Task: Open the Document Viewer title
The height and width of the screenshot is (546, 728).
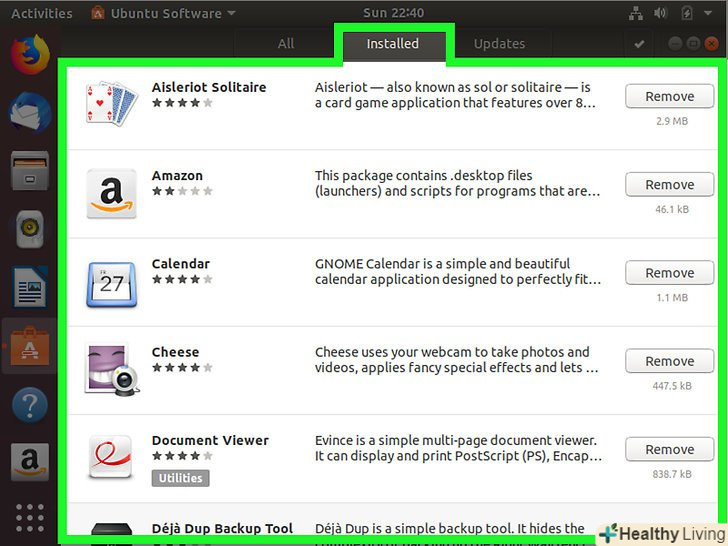Action: pos(210,440)
